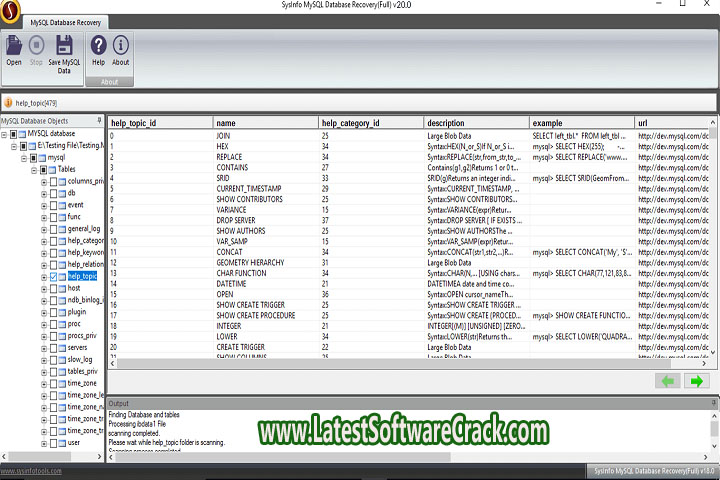The height and width of the screenshot is (480, 720).
Task: Pin the MySQL Database Objects panel
Action: (99, 120)
